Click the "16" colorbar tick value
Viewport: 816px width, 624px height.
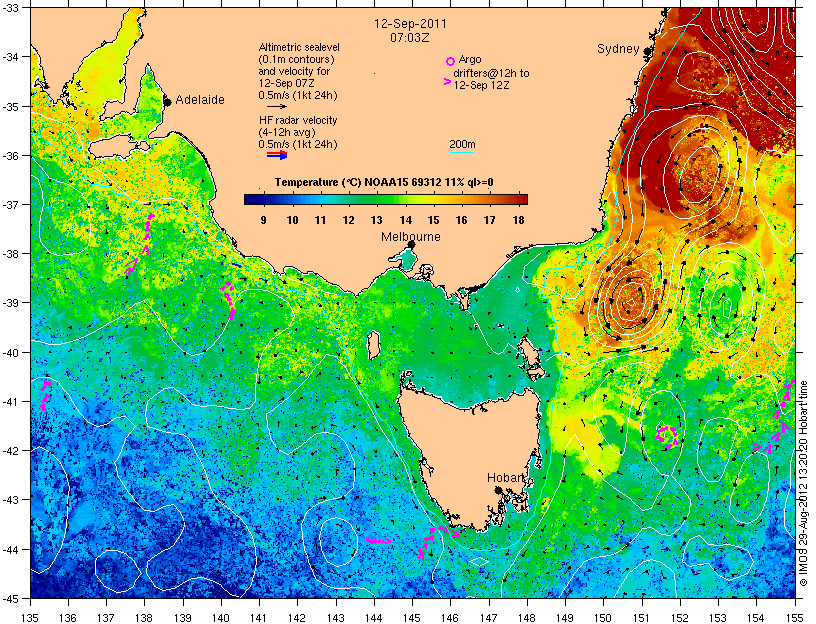click(x=462, y=220)
